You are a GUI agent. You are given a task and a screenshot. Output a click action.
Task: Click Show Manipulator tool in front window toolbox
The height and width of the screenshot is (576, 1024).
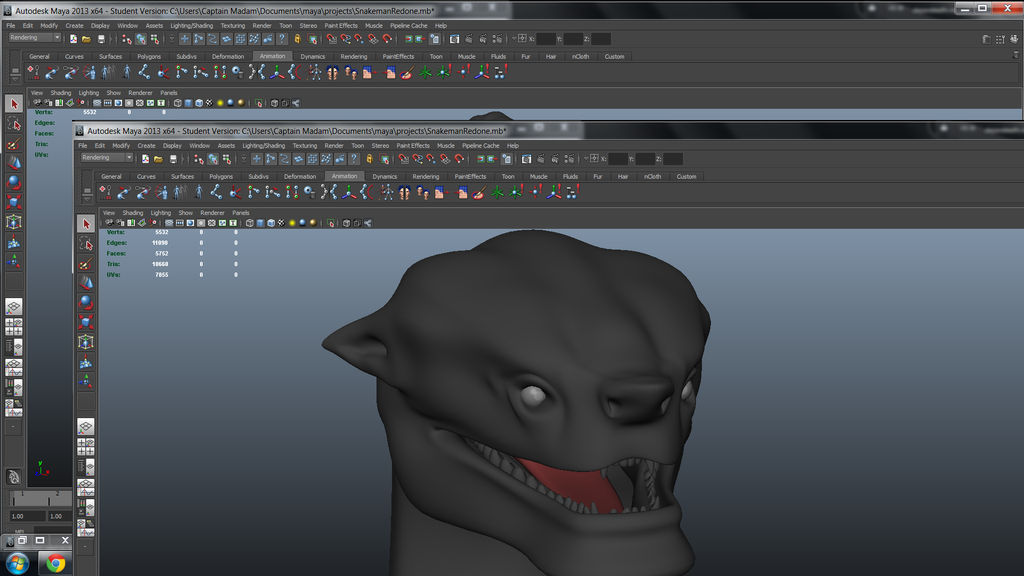[86, 381]
